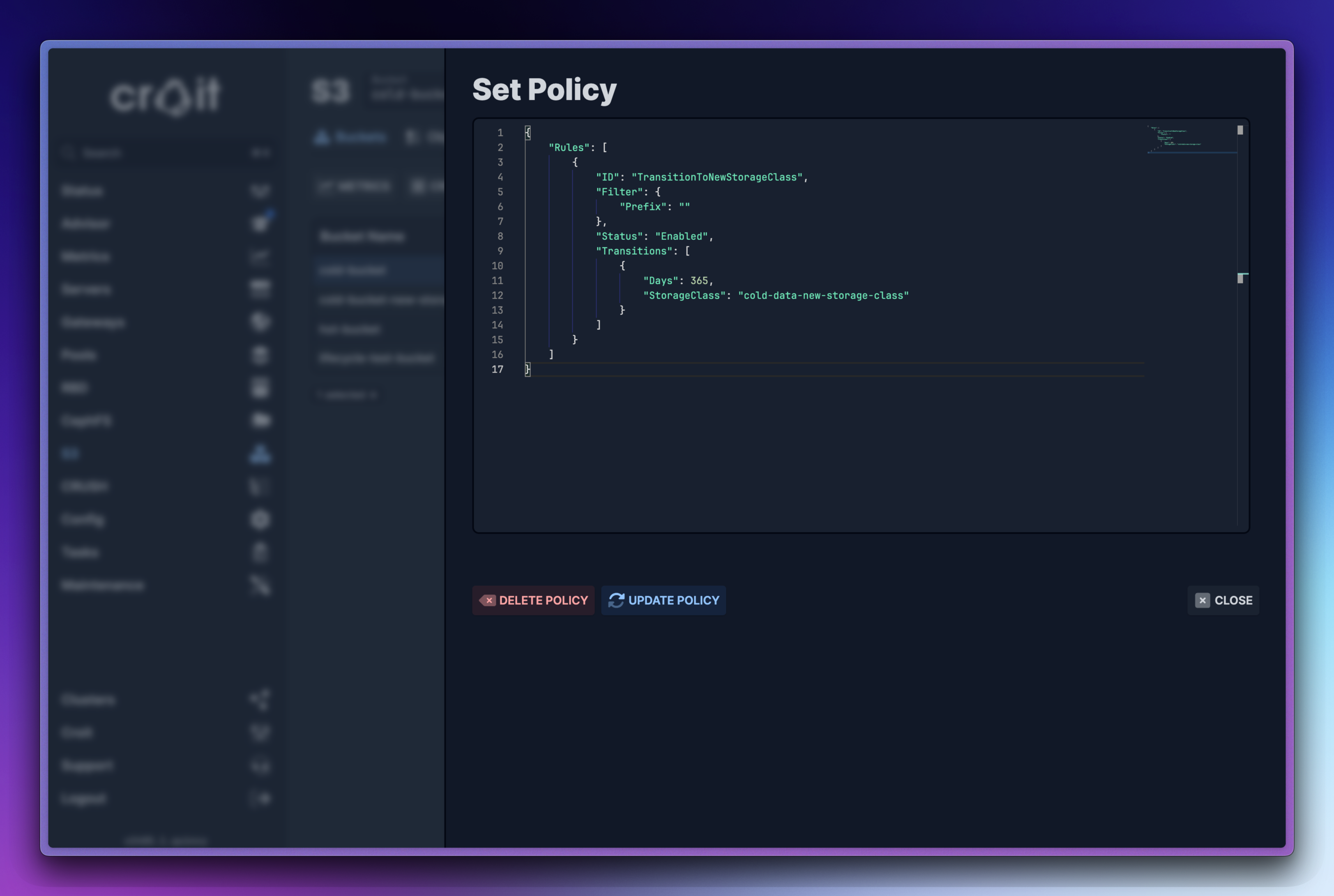The width and height of the screenshot is (1334, 896).
Task: Click the DELETE POLICY button
Action: (x=533, y=600)
